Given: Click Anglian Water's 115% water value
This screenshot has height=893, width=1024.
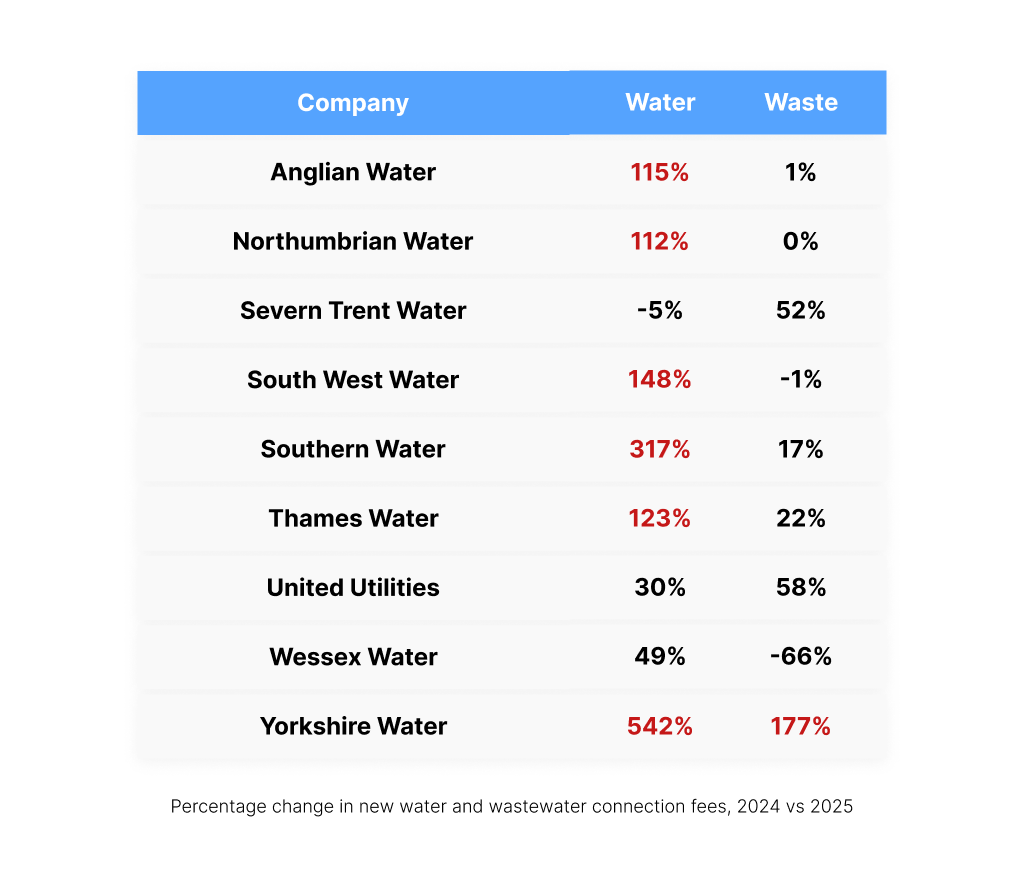Looking at the screenshot, I should click(x=660, y=172).
